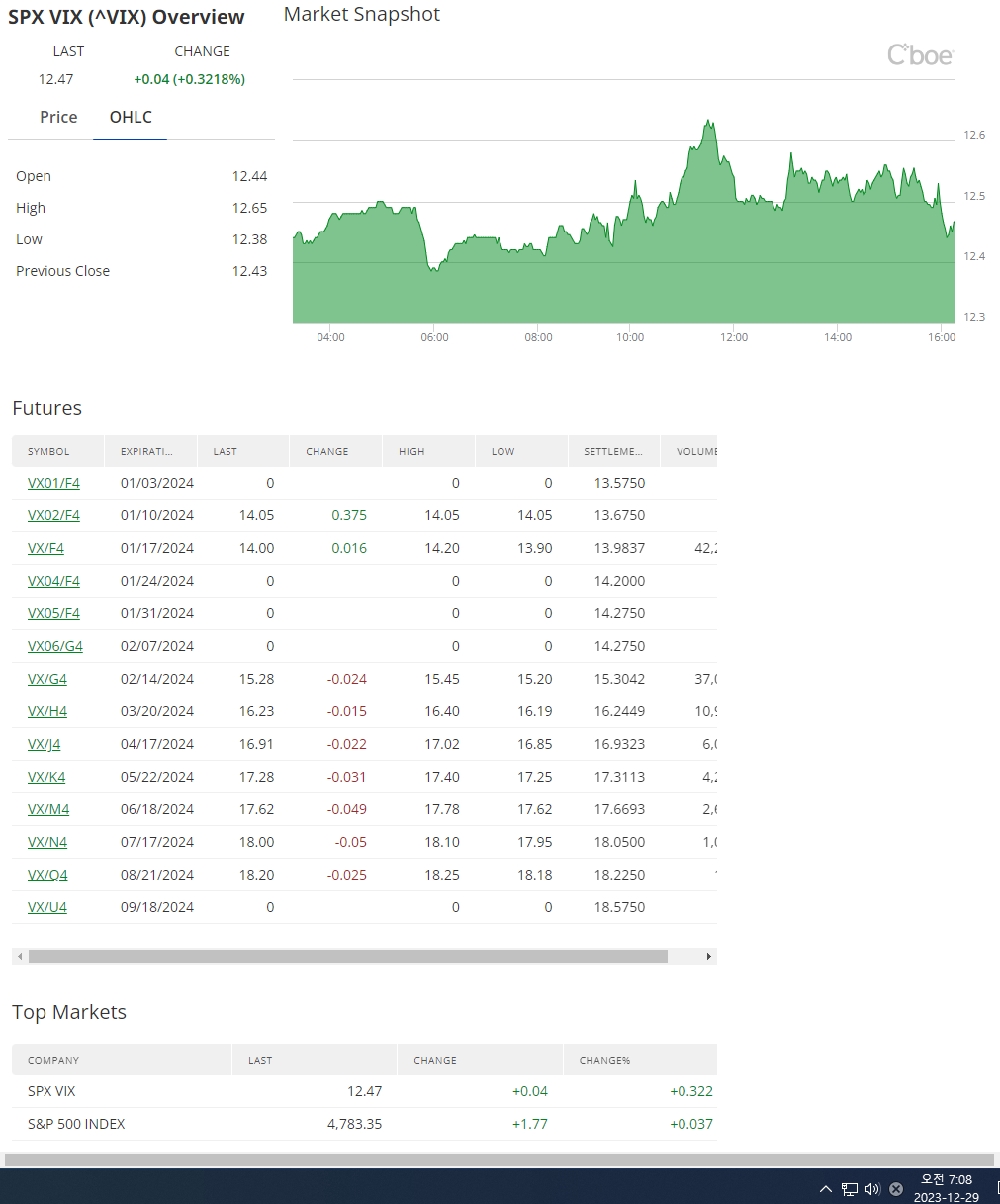Click the change value 0.375
Viewport: 1000px width, 1204px height.
(349, 515)
